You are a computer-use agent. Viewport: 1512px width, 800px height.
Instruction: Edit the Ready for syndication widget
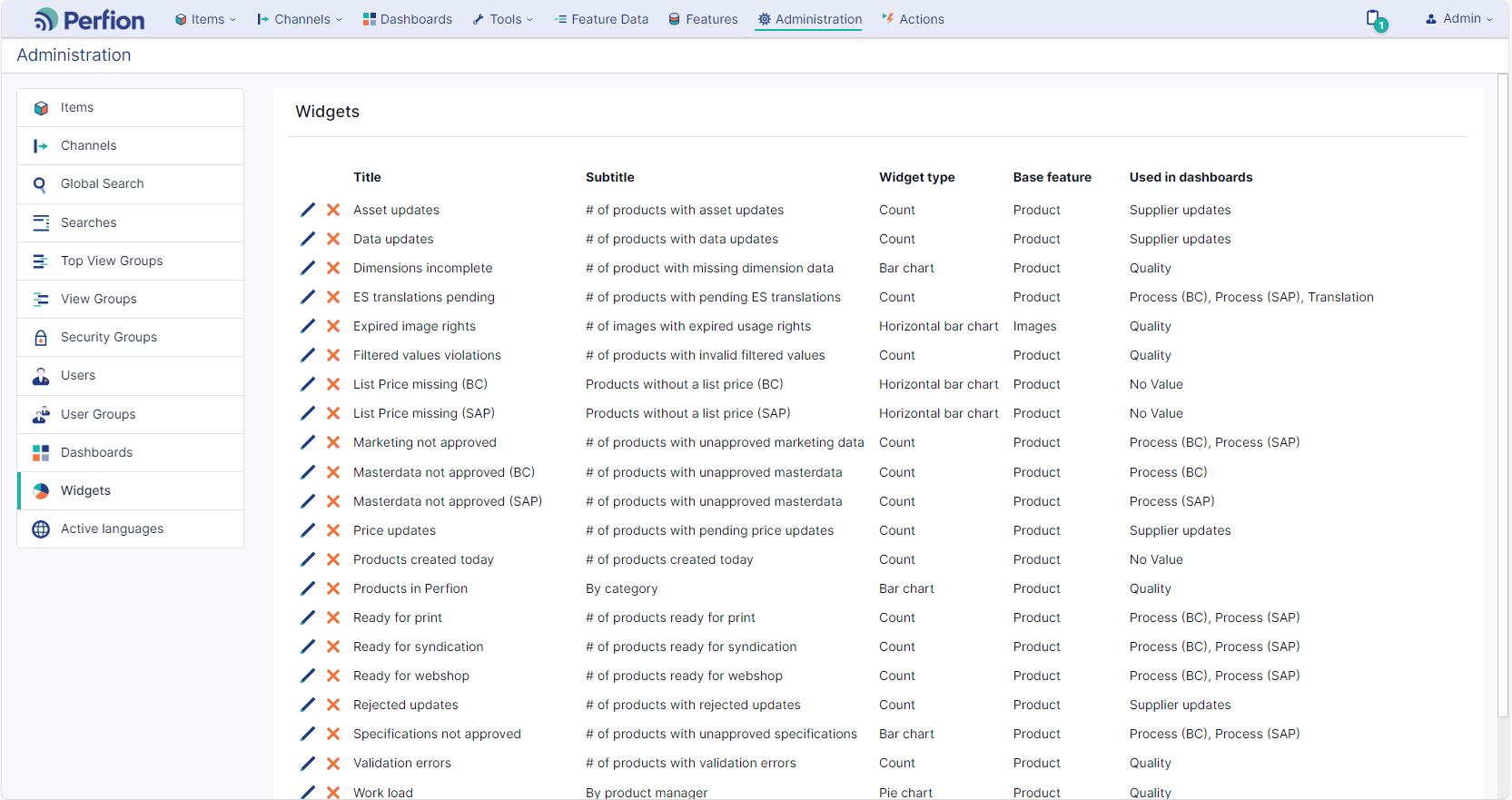pos(308,647)
